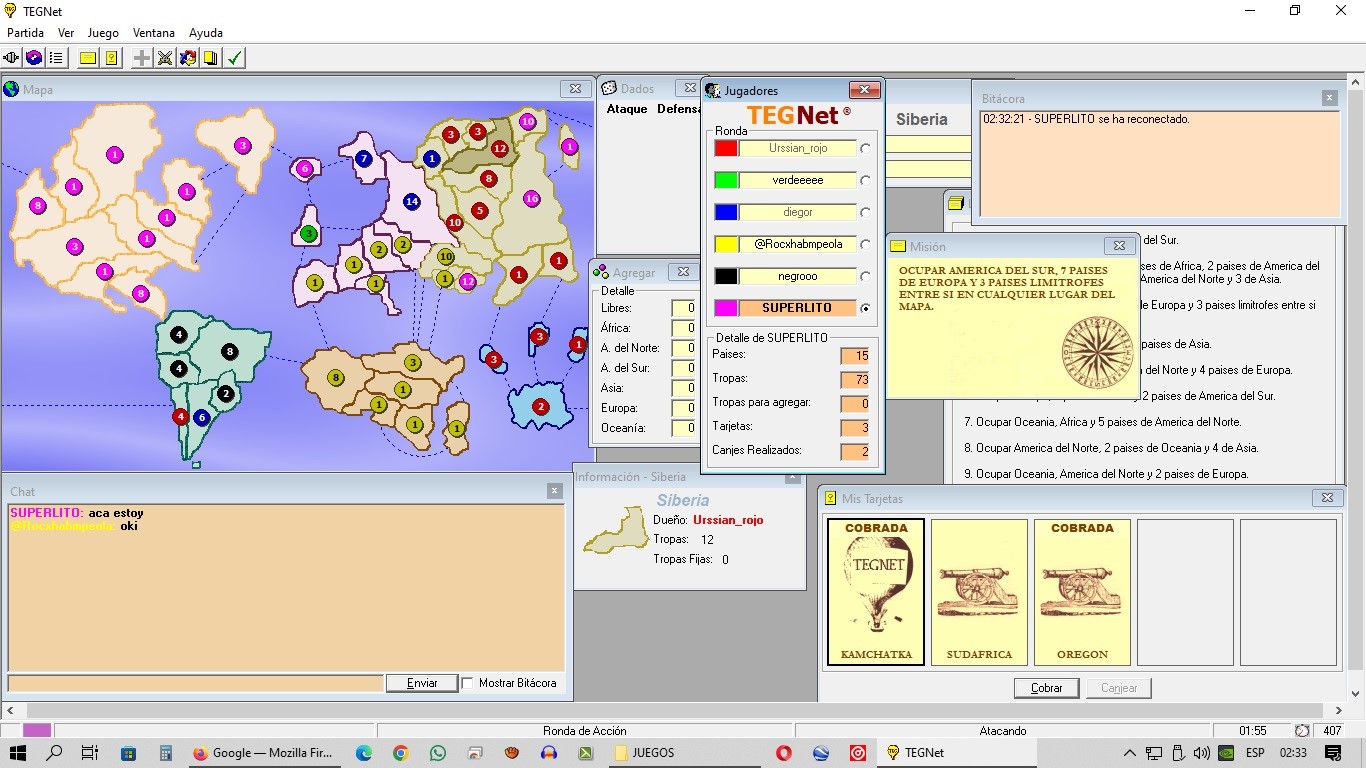The width and height of the screenshot is (1366, 773).
Task: Open the Ver menu
Action: click(66, 33)
